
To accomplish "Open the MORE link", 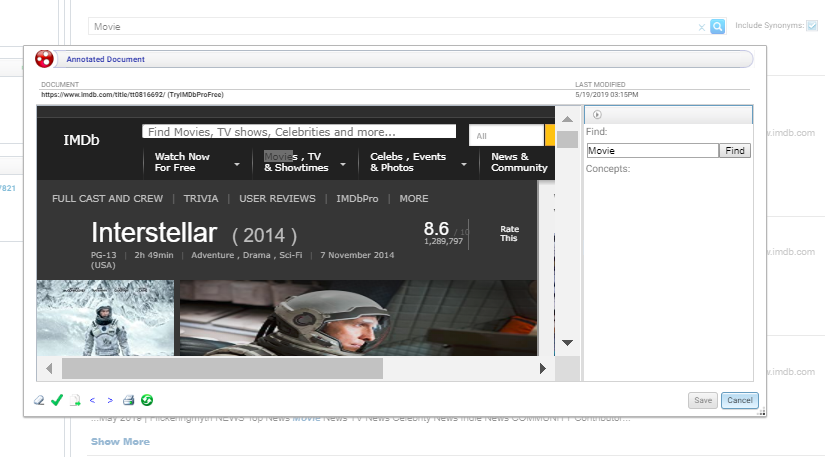I will point(414,199).
